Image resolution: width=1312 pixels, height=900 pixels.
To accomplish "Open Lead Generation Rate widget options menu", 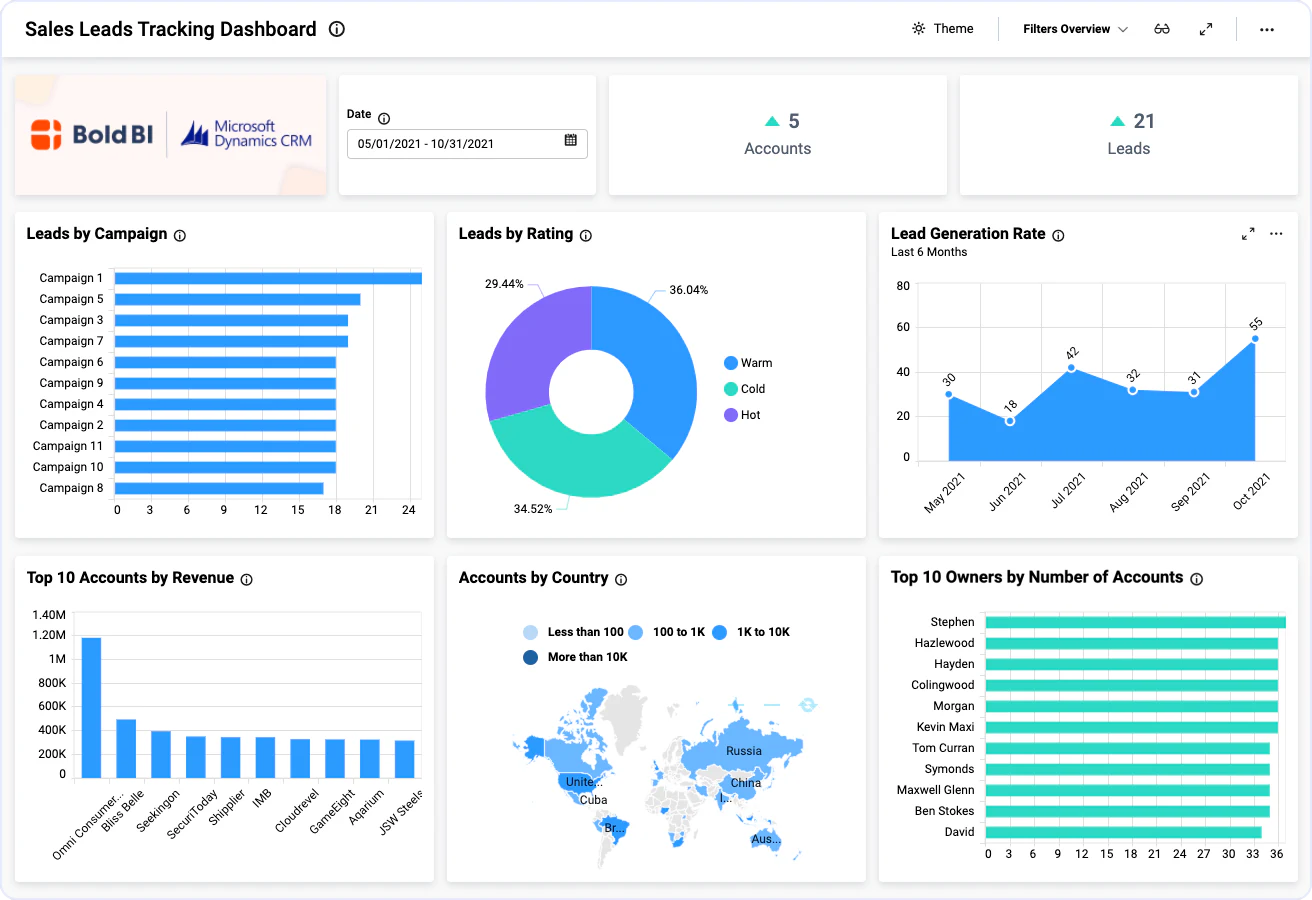I will click(1276, 233).
